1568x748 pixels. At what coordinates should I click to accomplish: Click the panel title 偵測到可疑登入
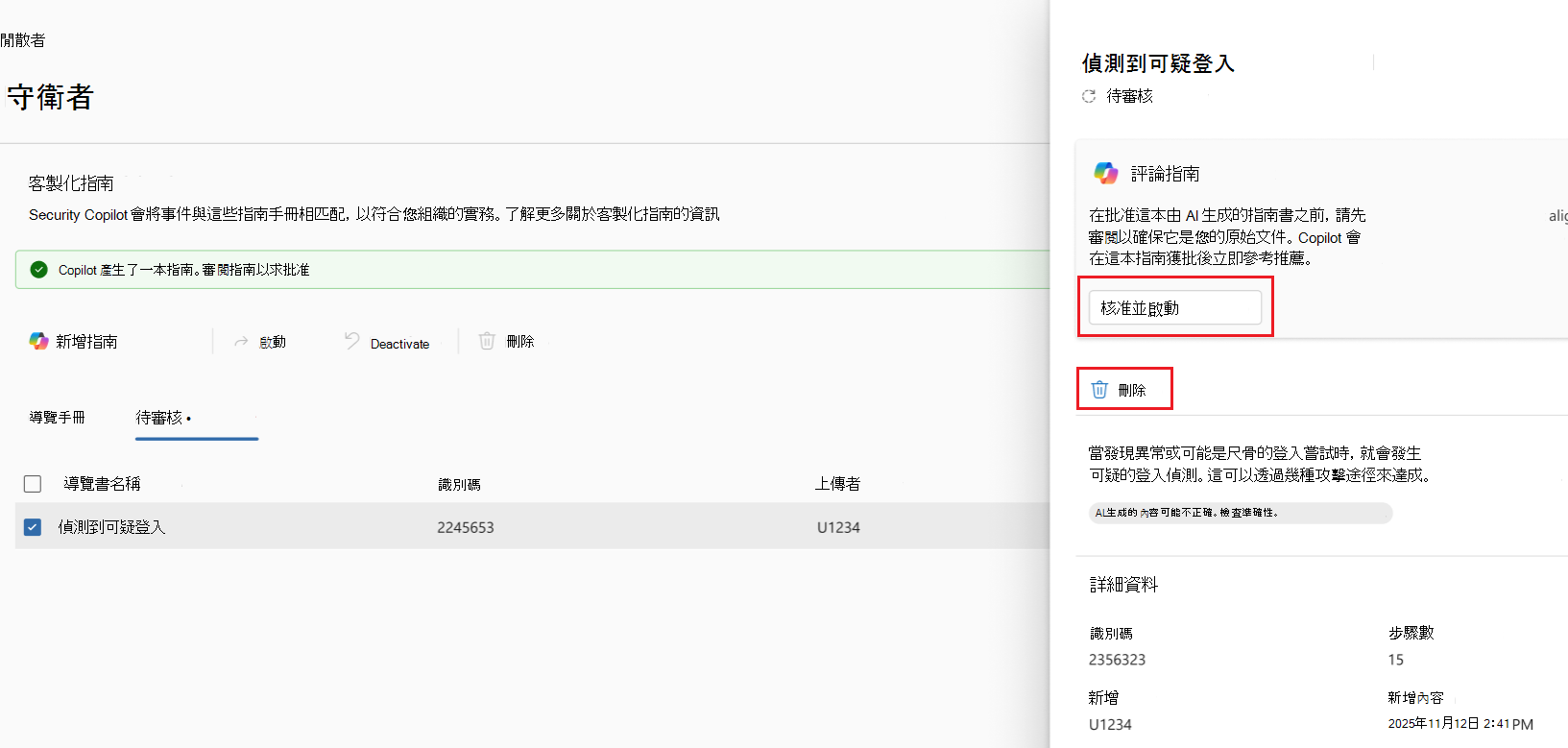coord(1158,63)
